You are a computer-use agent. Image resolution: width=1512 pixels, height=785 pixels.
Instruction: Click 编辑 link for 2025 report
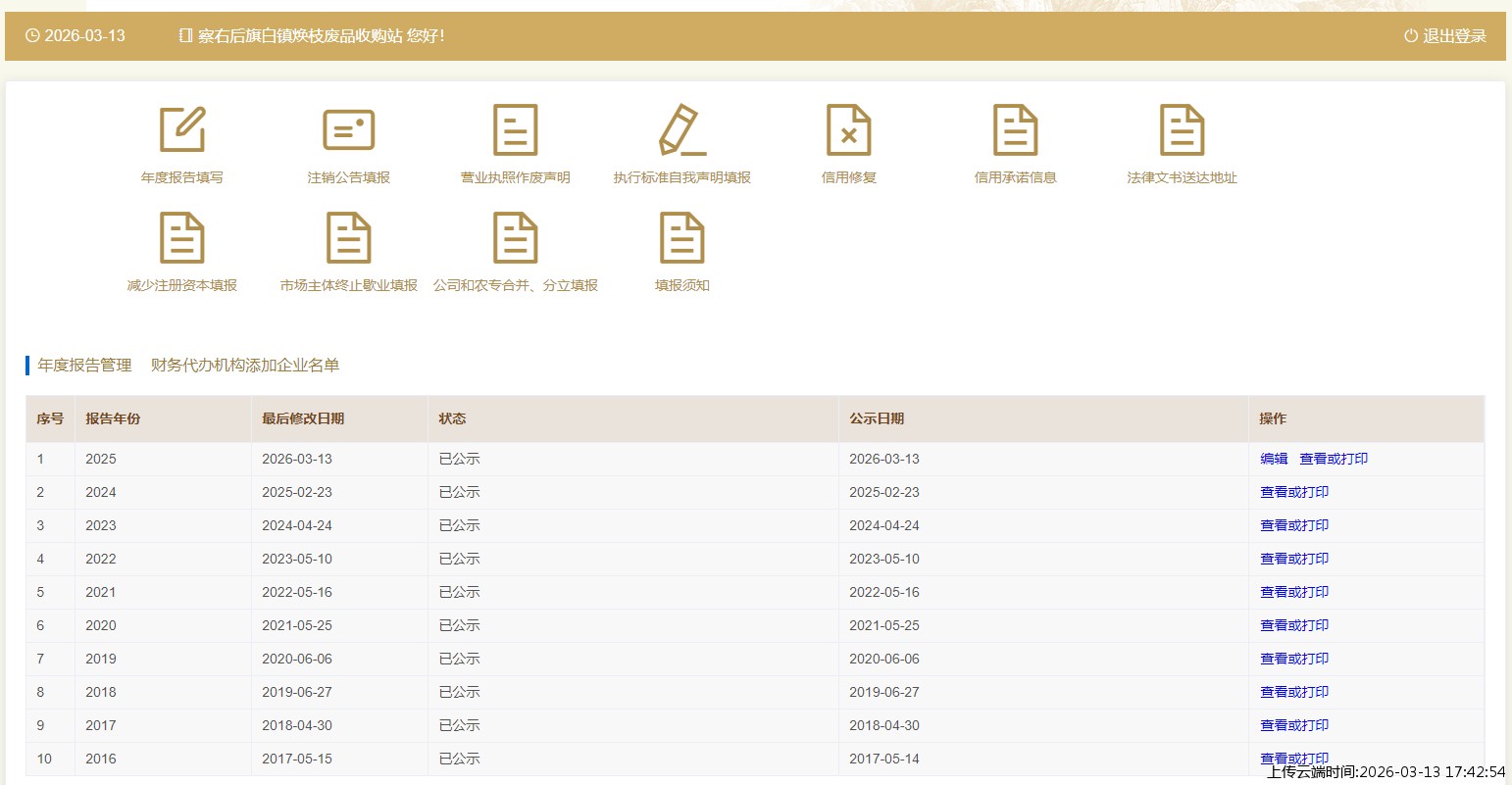[x=1274, y=459]
